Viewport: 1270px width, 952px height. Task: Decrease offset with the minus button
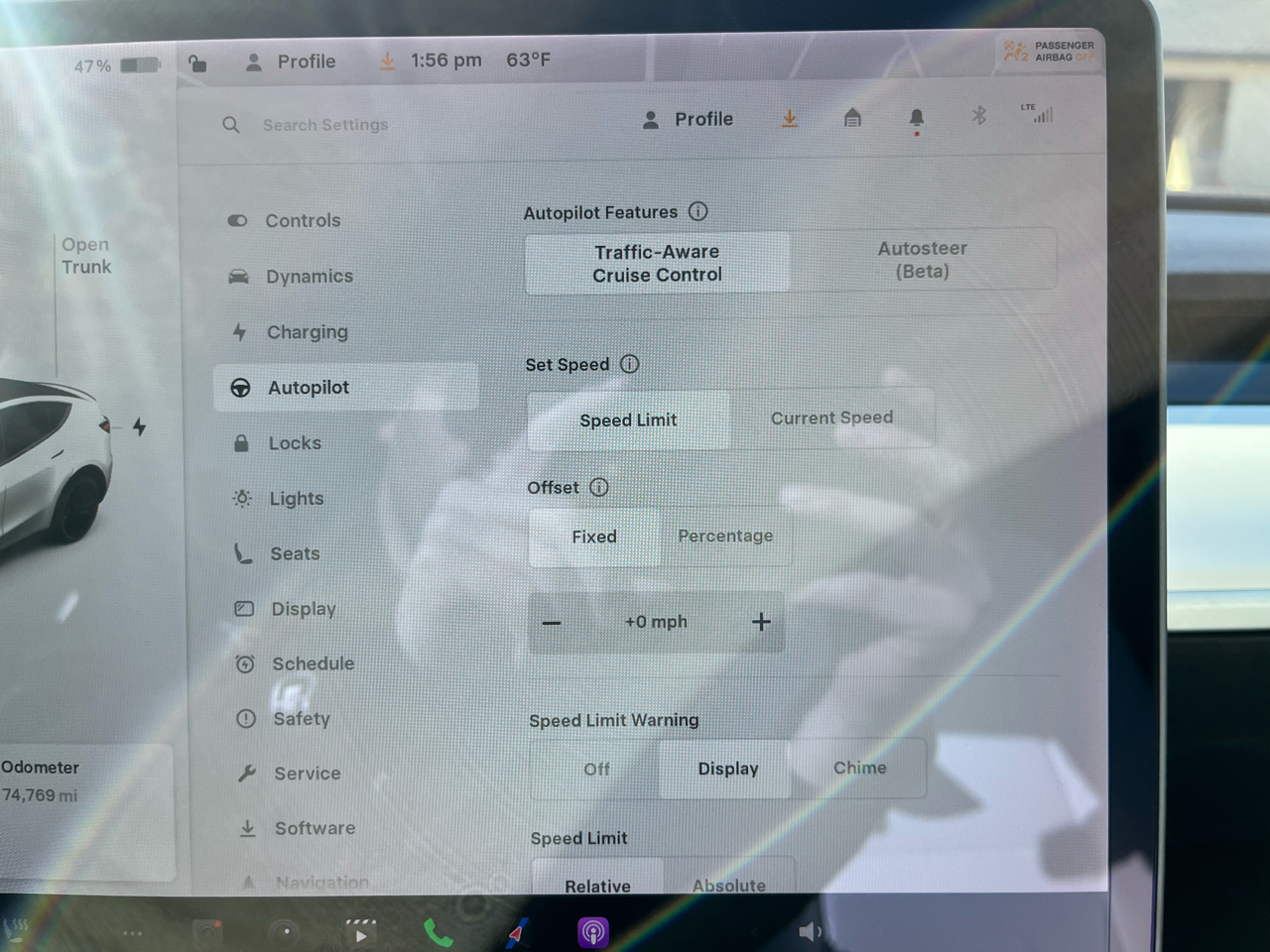552,623
